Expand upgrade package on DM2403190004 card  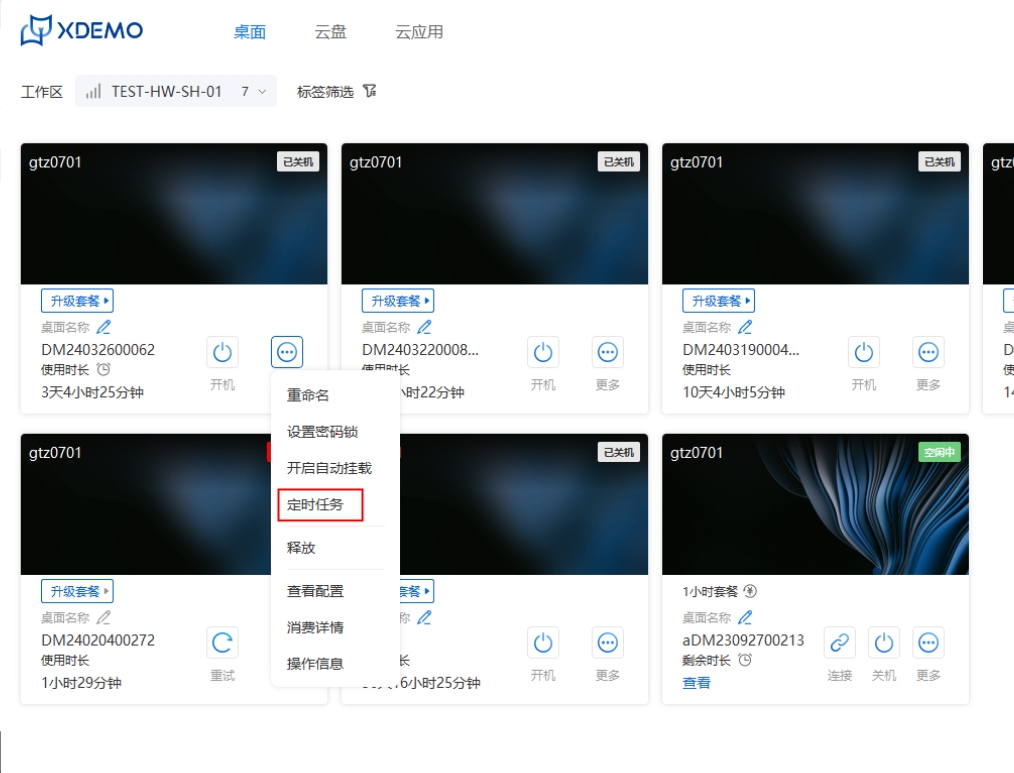[718, 301]
